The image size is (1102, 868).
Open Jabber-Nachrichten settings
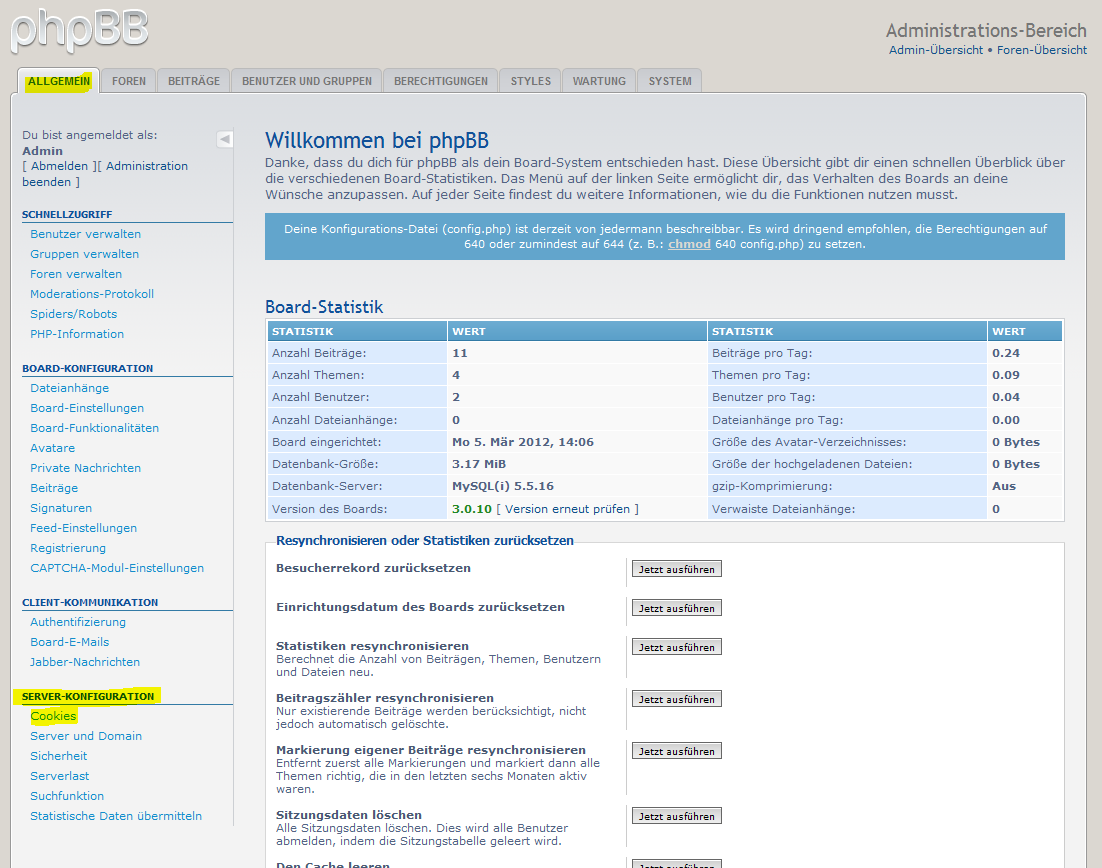pyautogui.click(x=85, y=662)
